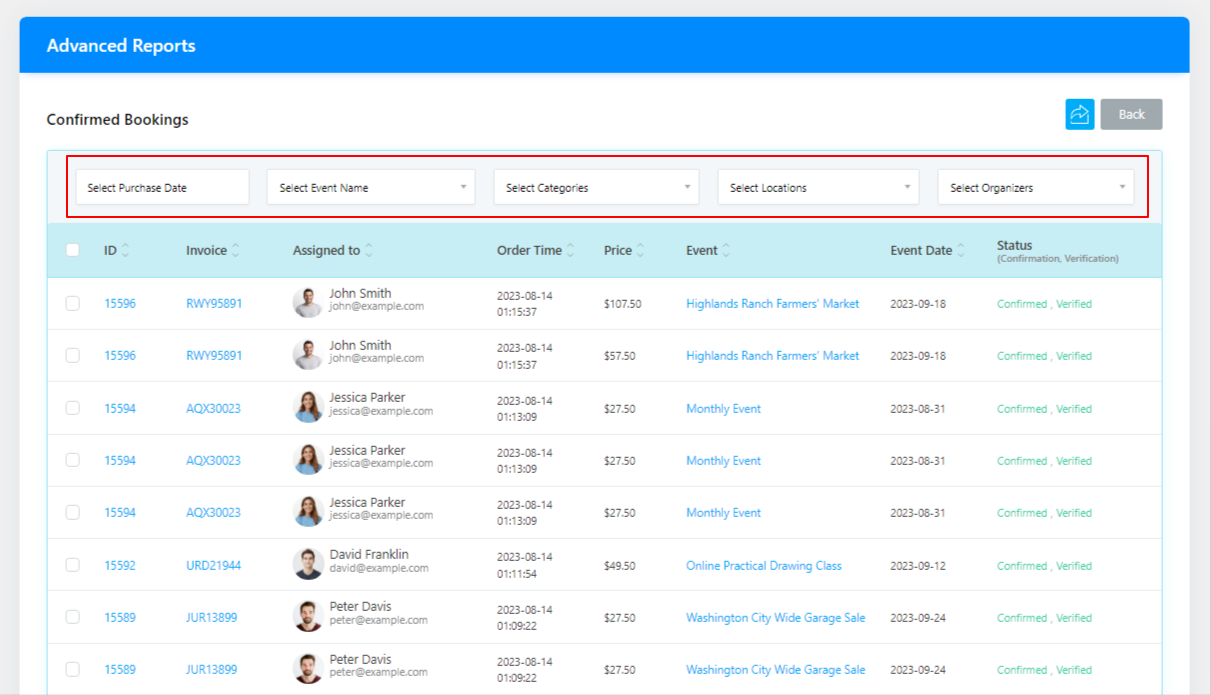Toggle sort arrows on Invoice column
Image resolution: width=1211 pixels, height=695 pixels.
(236, 251)
